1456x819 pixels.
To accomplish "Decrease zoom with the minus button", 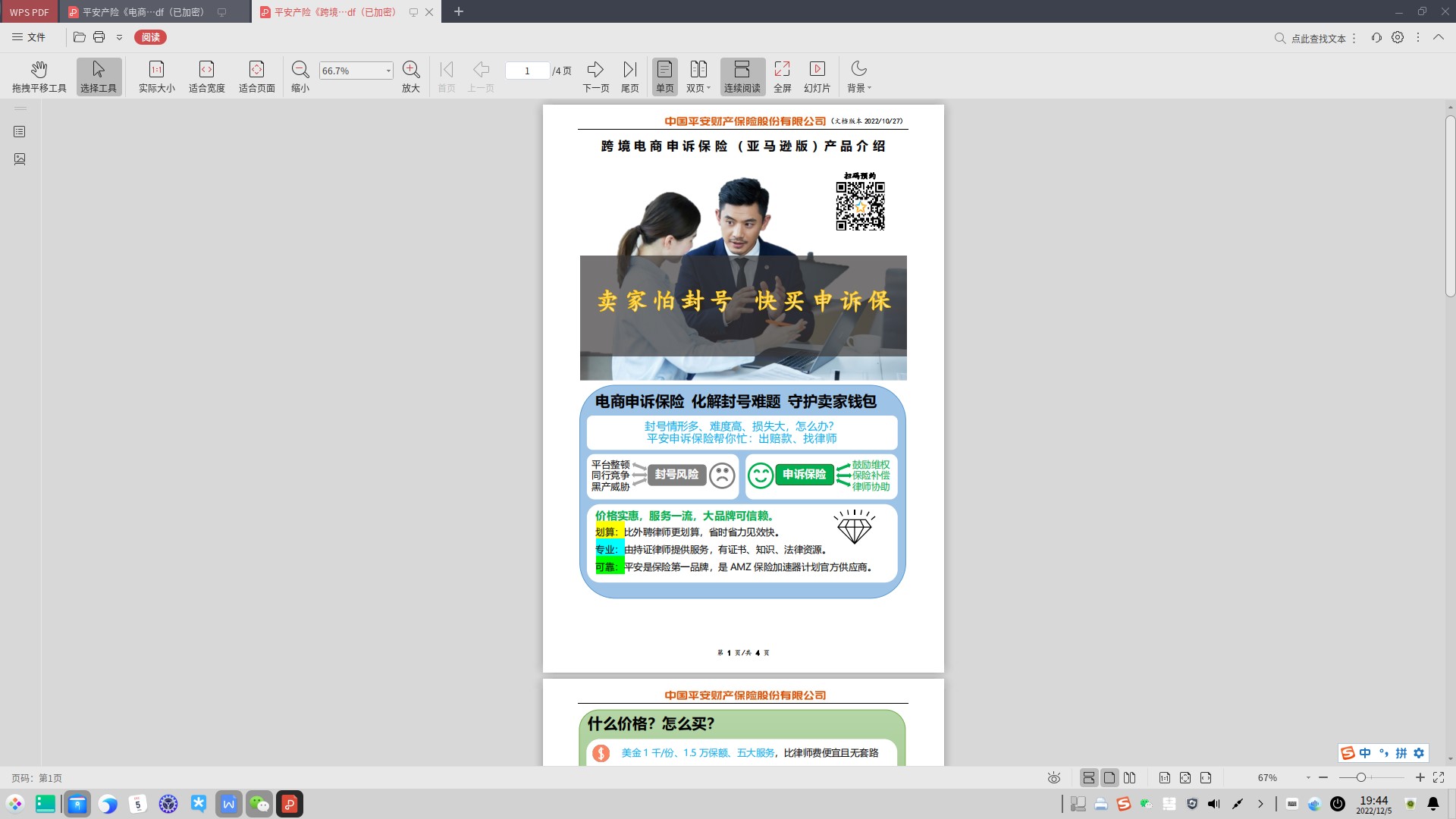I will click(1323, 778).
